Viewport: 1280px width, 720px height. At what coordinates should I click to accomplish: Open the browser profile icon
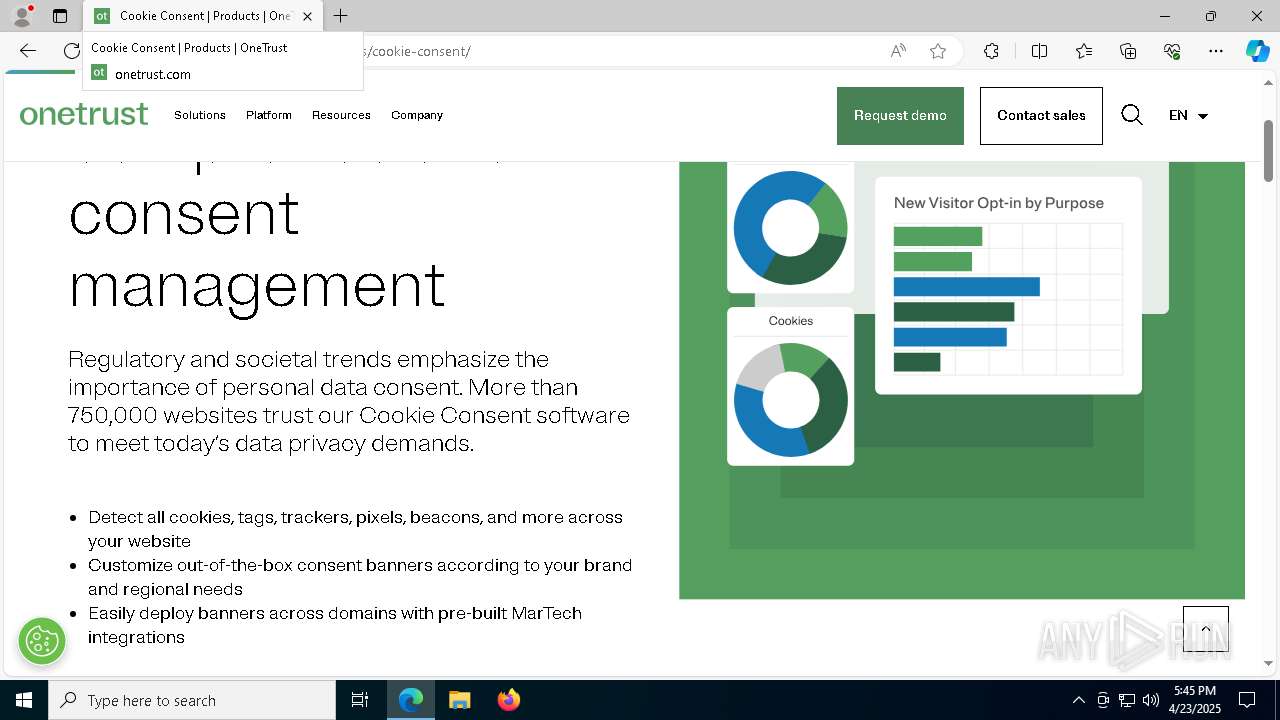22,16
